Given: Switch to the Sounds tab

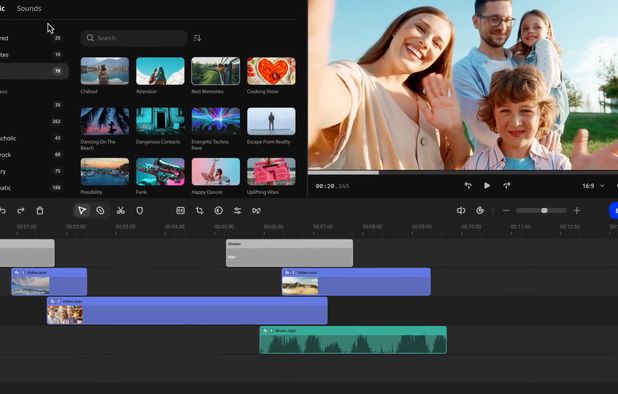Looking at the screenshot, I should coord(29,8).
